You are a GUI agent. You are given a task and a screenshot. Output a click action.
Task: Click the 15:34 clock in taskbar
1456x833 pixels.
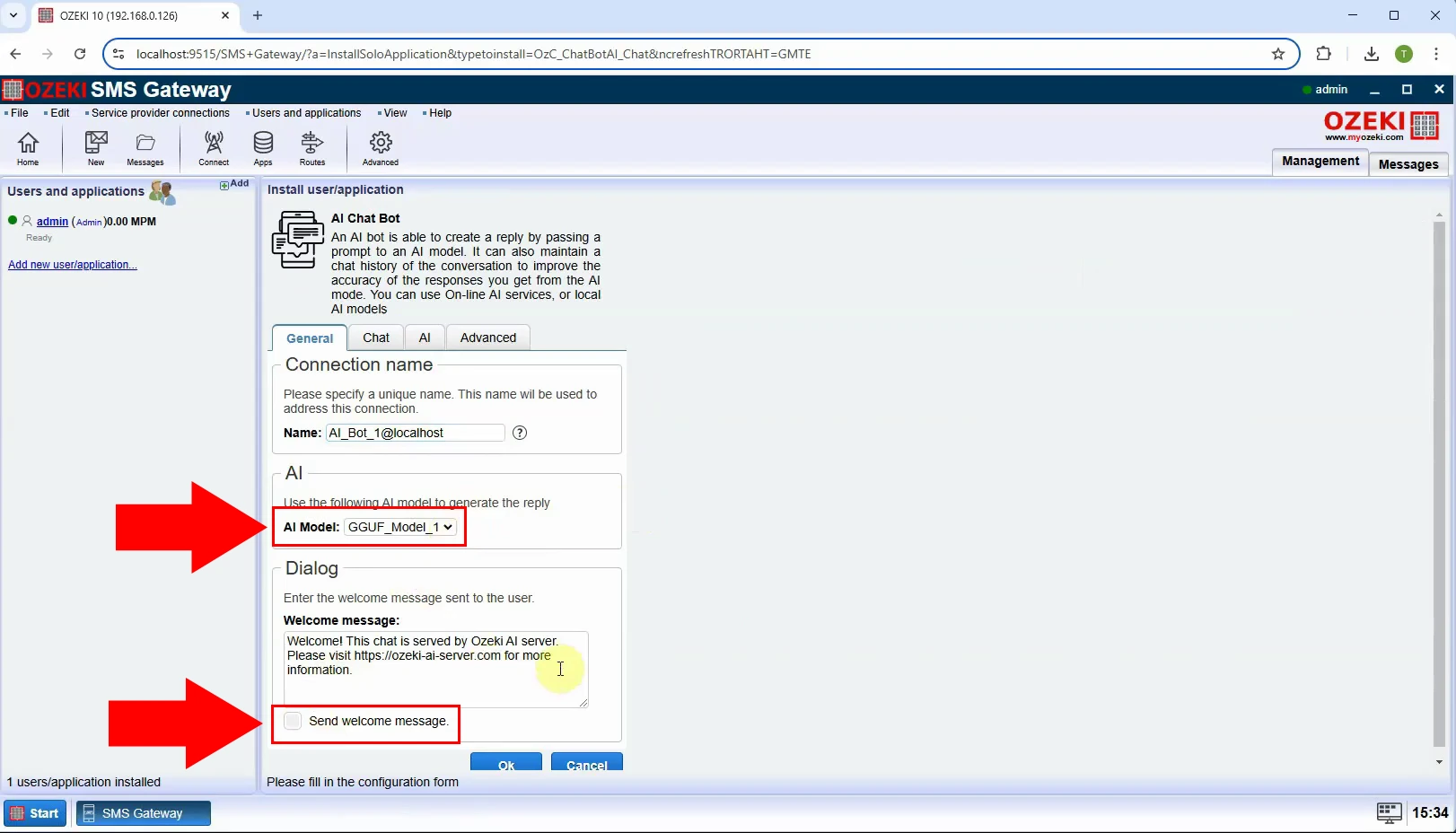[1430, 813]
